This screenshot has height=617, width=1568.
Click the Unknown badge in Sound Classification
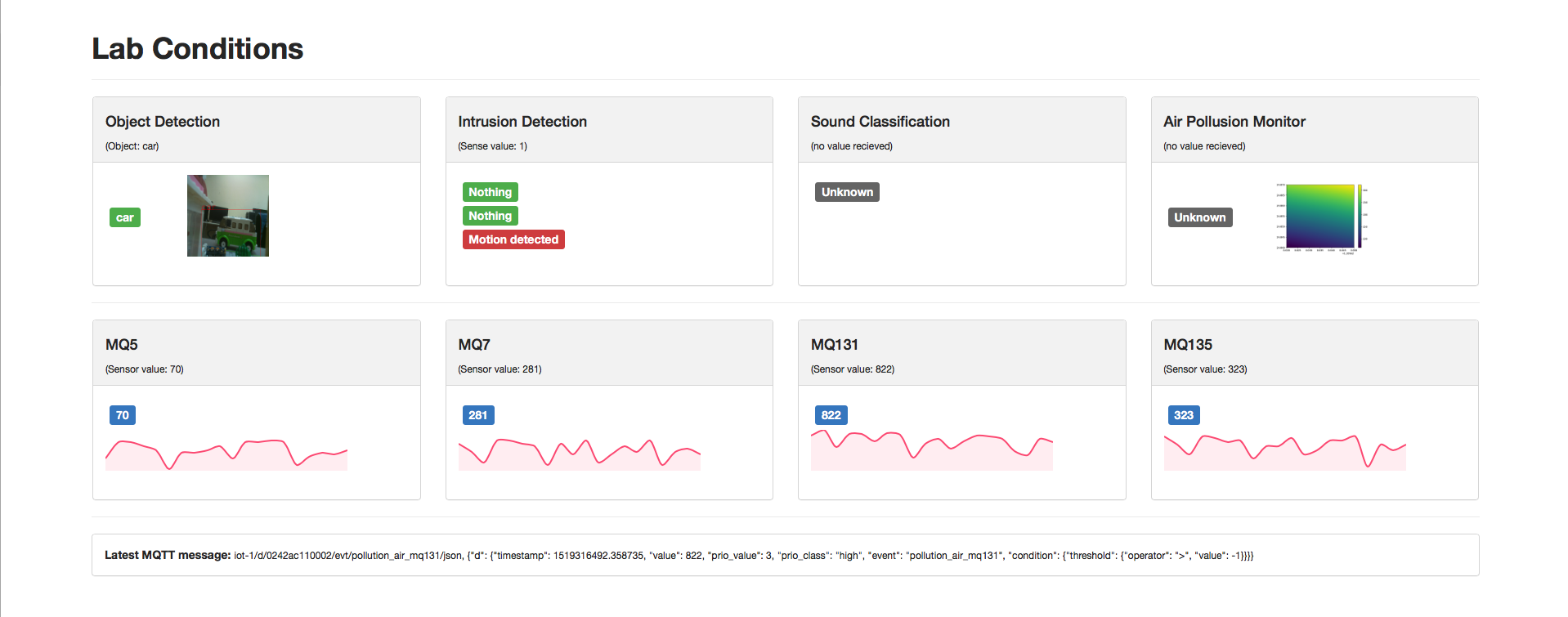[847, 192]
